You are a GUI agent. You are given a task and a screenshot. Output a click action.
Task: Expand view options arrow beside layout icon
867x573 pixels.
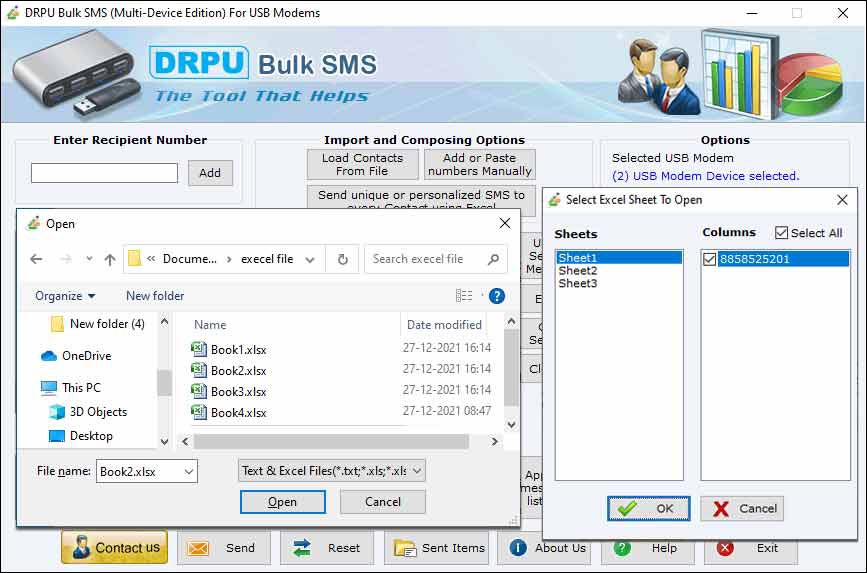482,296
